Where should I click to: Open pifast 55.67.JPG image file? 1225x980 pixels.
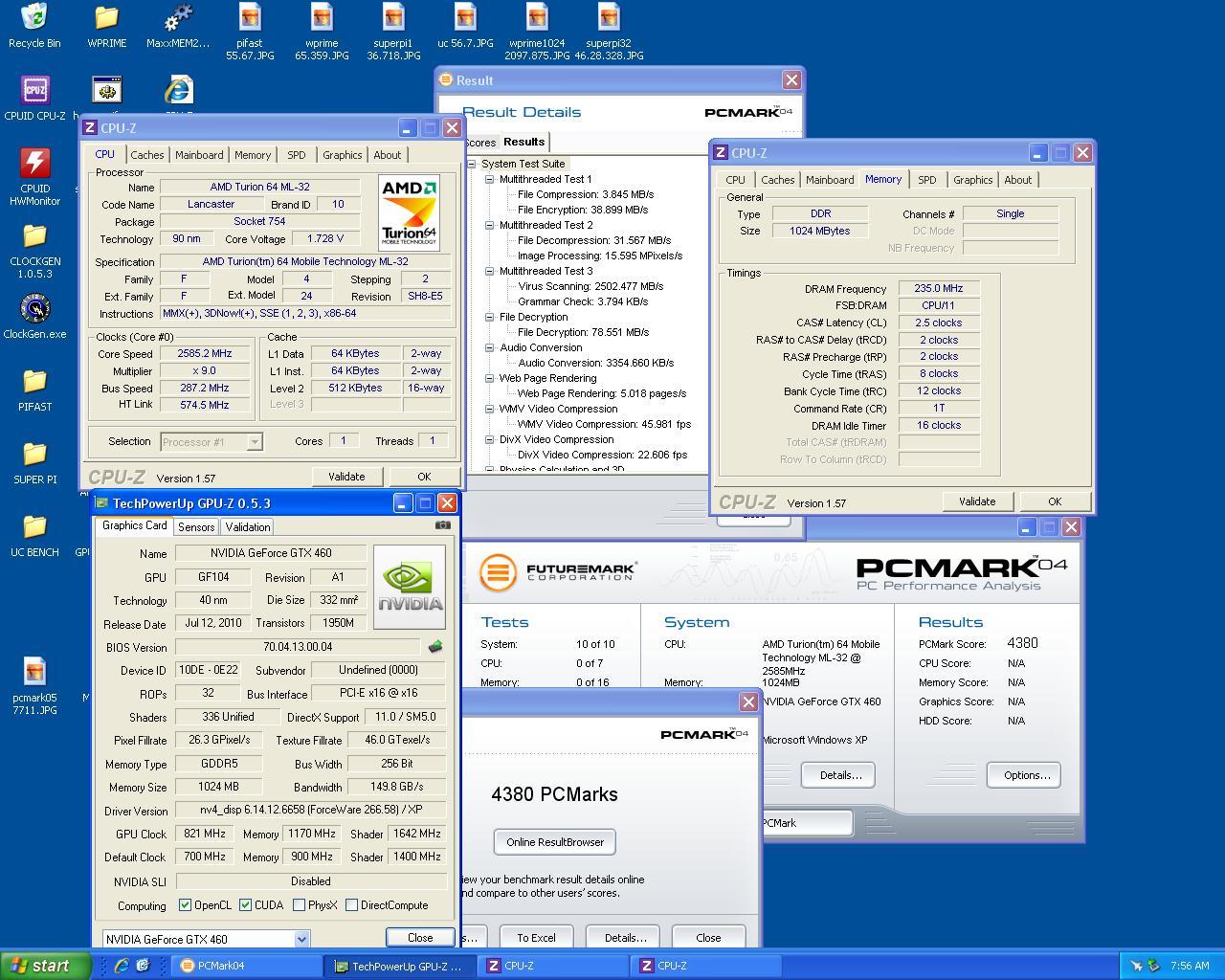[x=250, y=32]
